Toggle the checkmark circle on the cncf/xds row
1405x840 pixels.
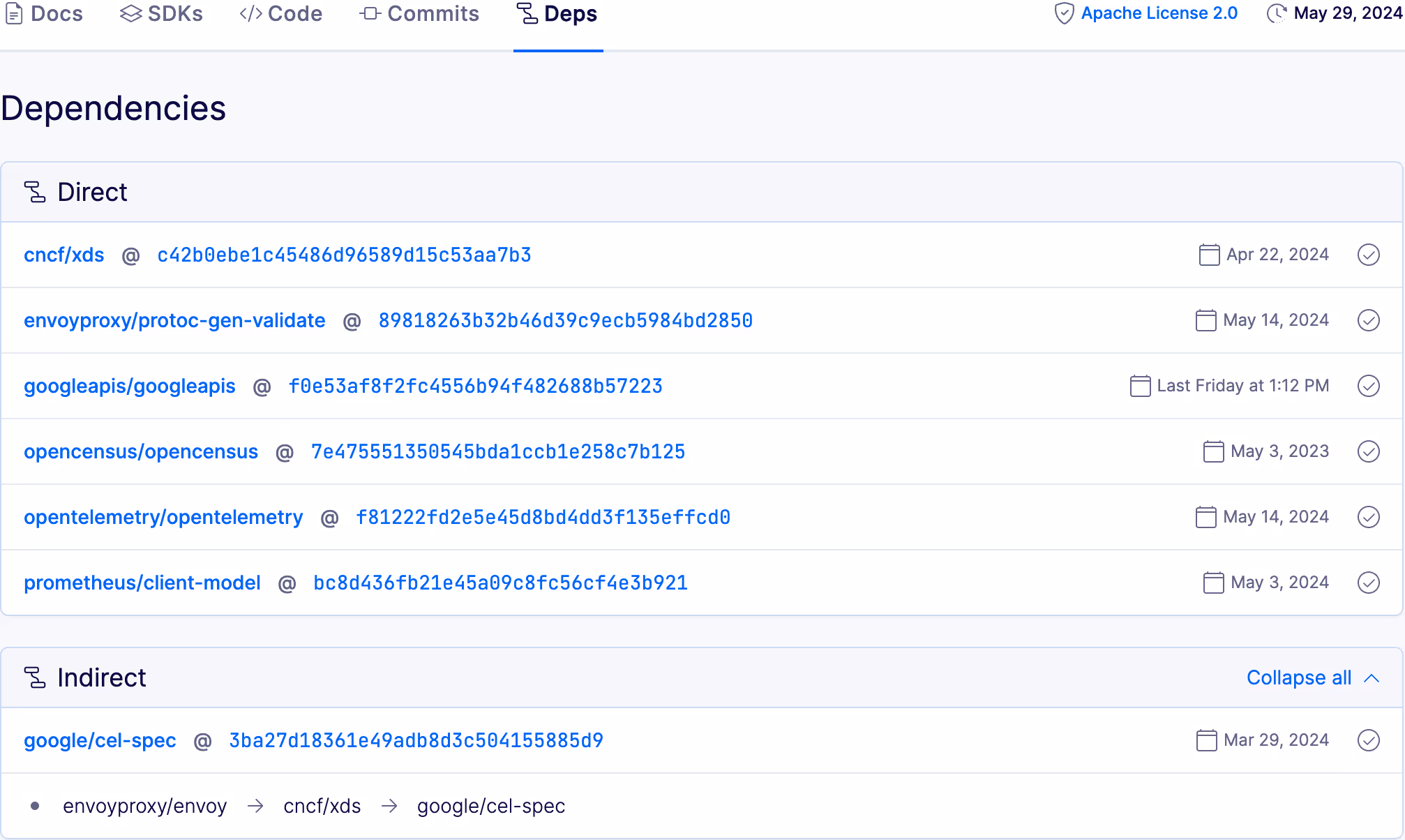tap(1369, 255)
